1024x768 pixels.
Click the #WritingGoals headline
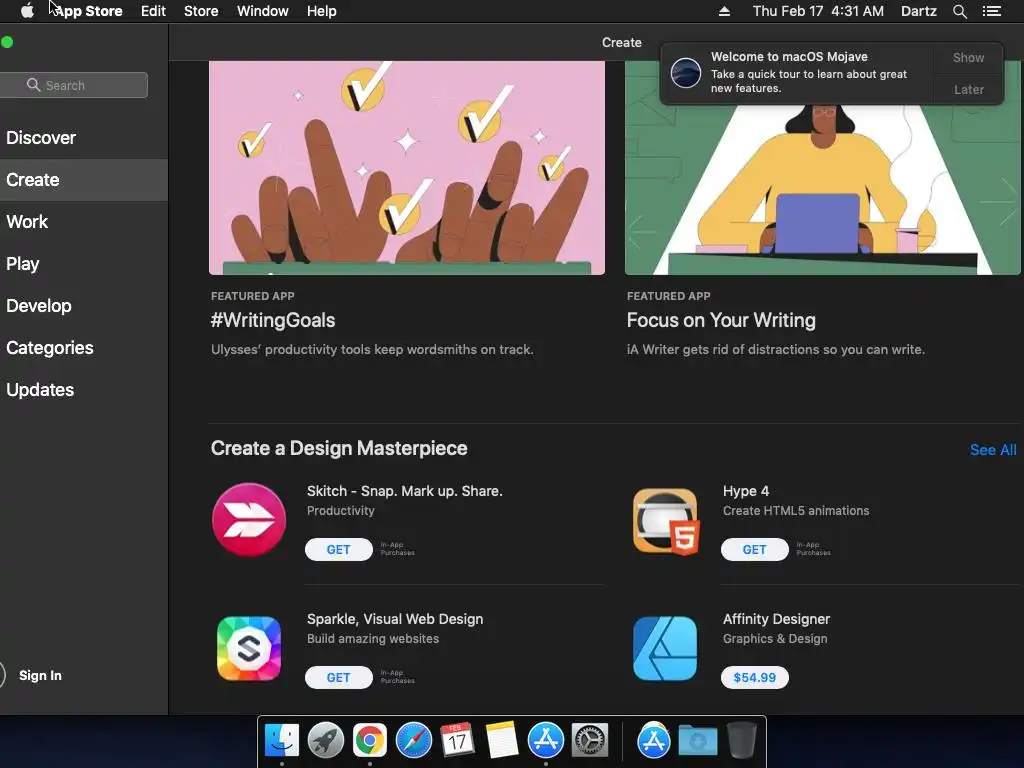coord(273,320)
